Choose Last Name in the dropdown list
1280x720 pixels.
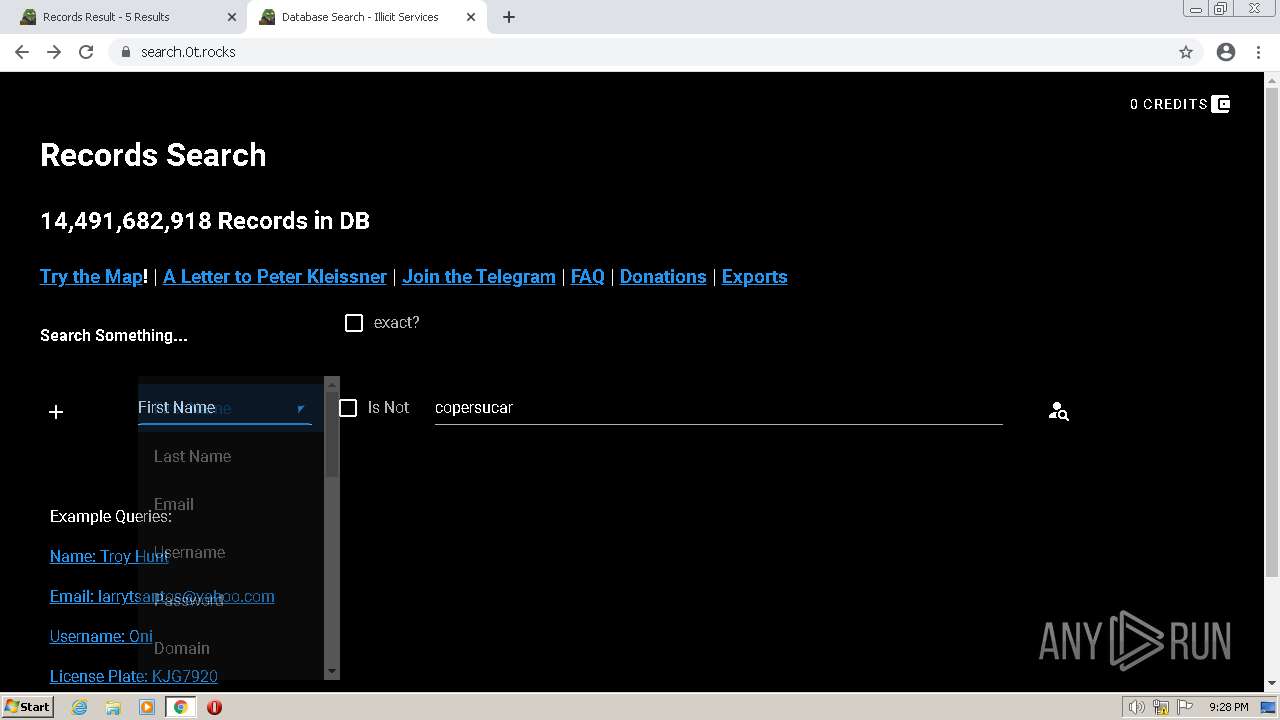coord(231,456)
